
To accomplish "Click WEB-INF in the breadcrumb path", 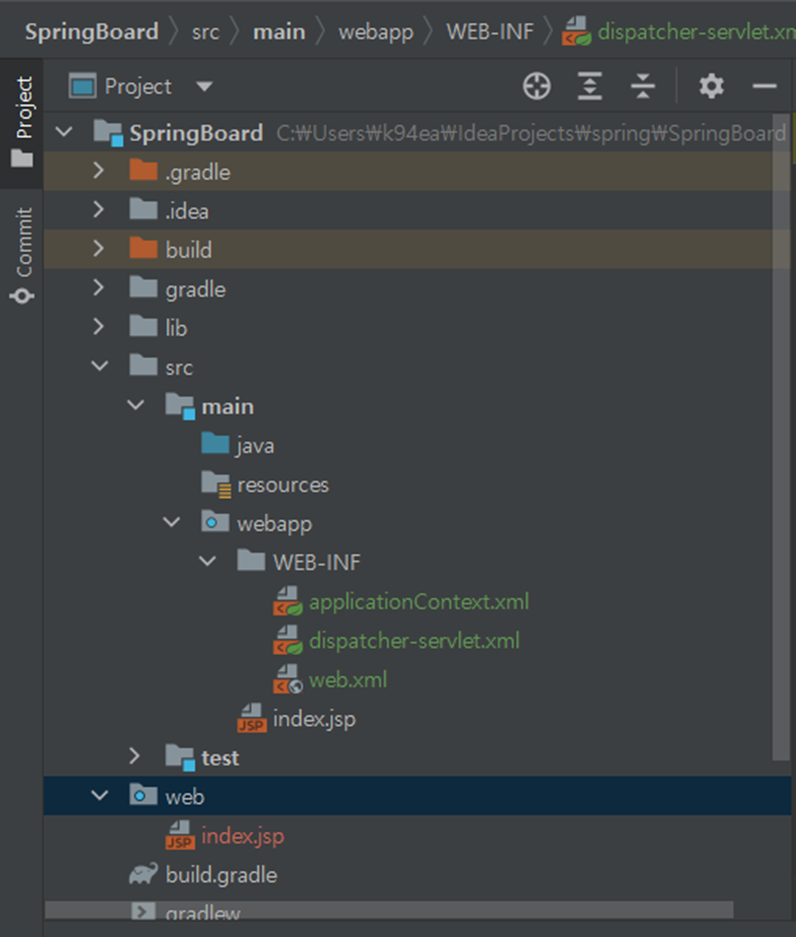I will 489,31.
